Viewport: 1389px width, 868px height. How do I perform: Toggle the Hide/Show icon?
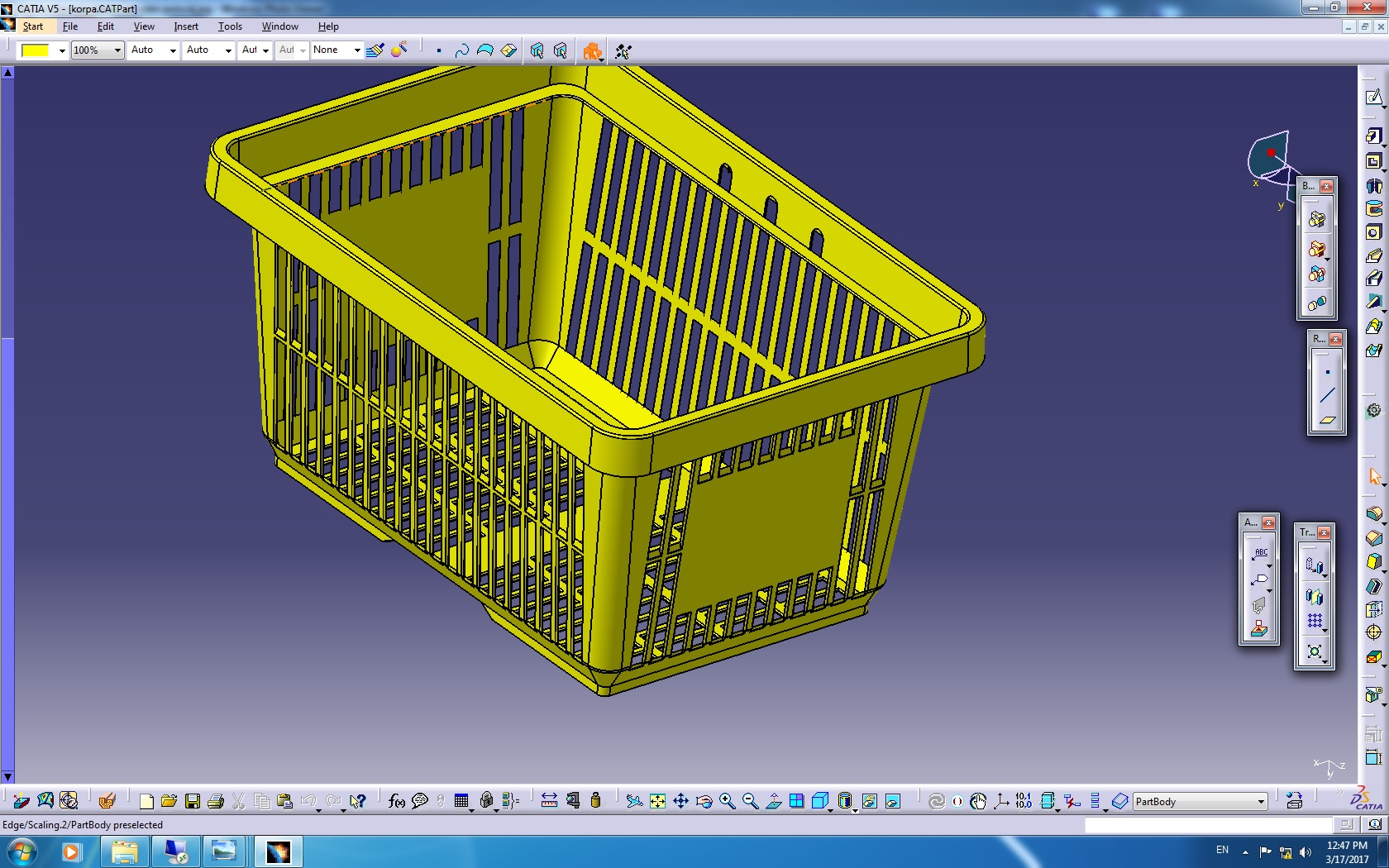[x=869, y=801]
